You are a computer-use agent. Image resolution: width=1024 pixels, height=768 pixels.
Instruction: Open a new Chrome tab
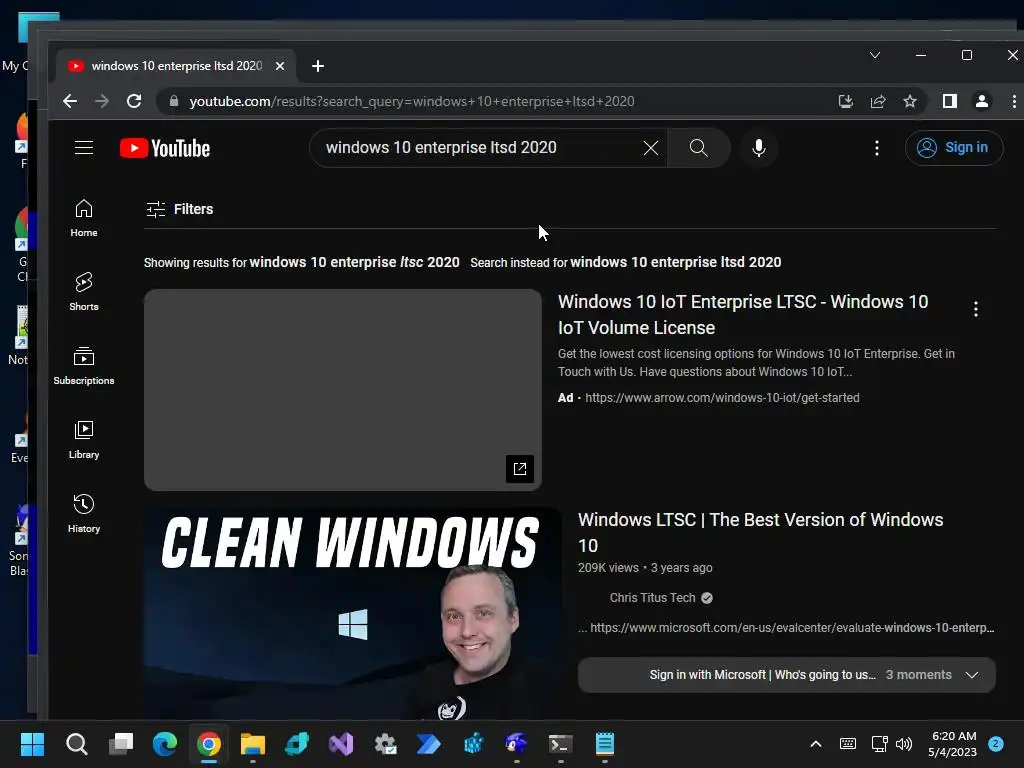coord(318,66)
